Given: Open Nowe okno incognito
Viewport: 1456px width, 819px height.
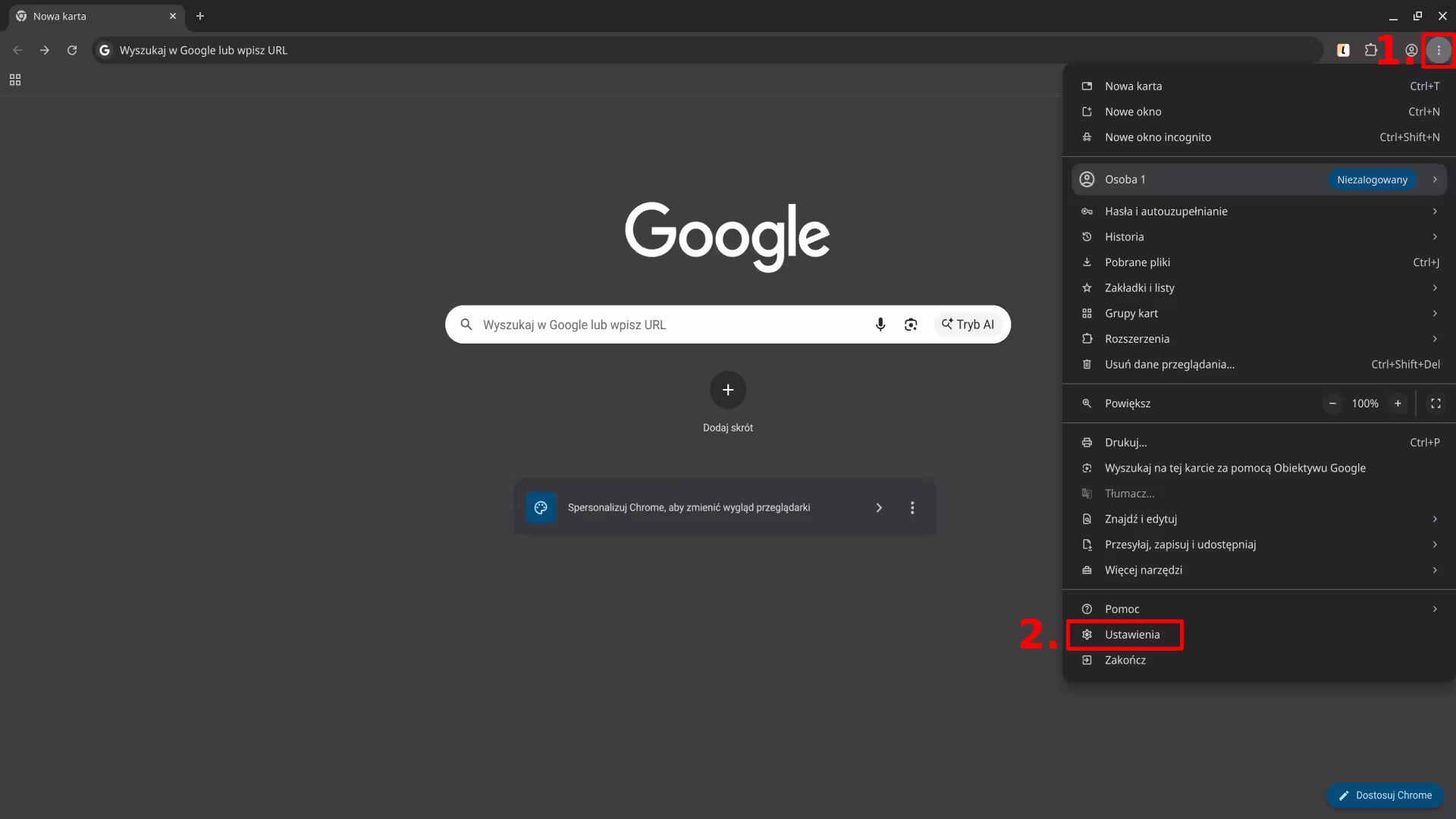Looking at the screenshot, I should [1259, 137].
